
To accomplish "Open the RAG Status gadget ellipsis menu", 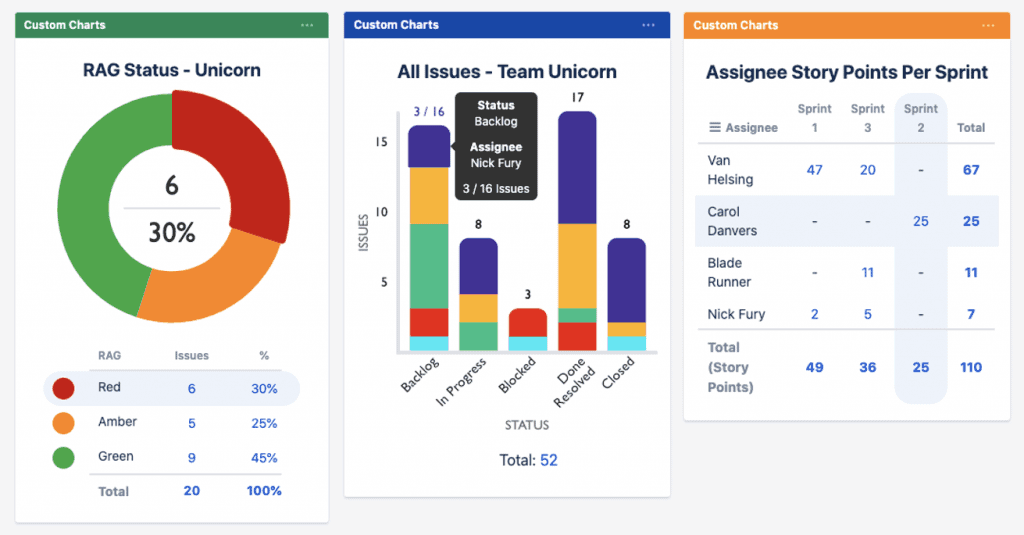I will (x=307, y=25).
